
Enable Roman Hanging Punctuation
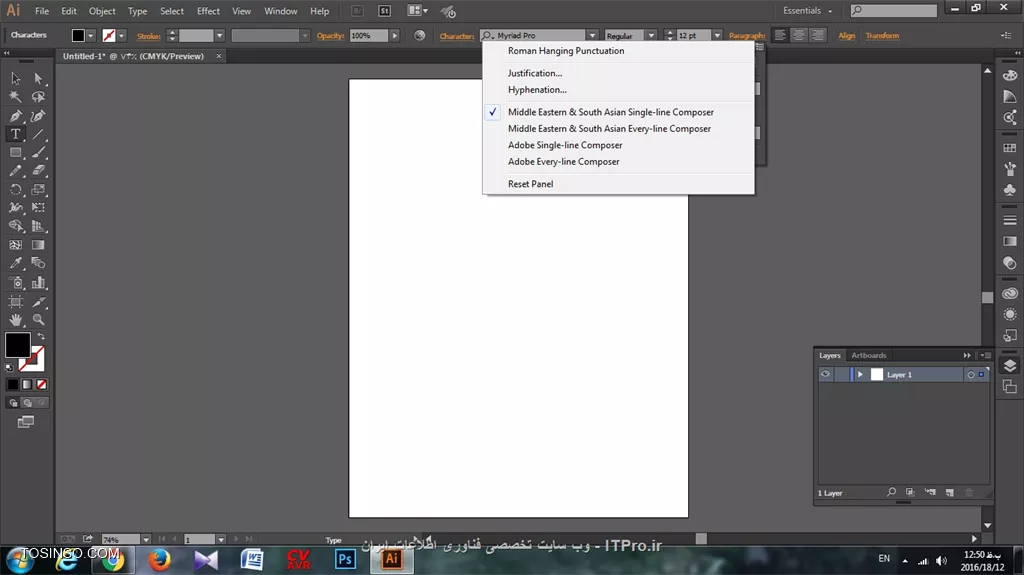tap(566, 51)
